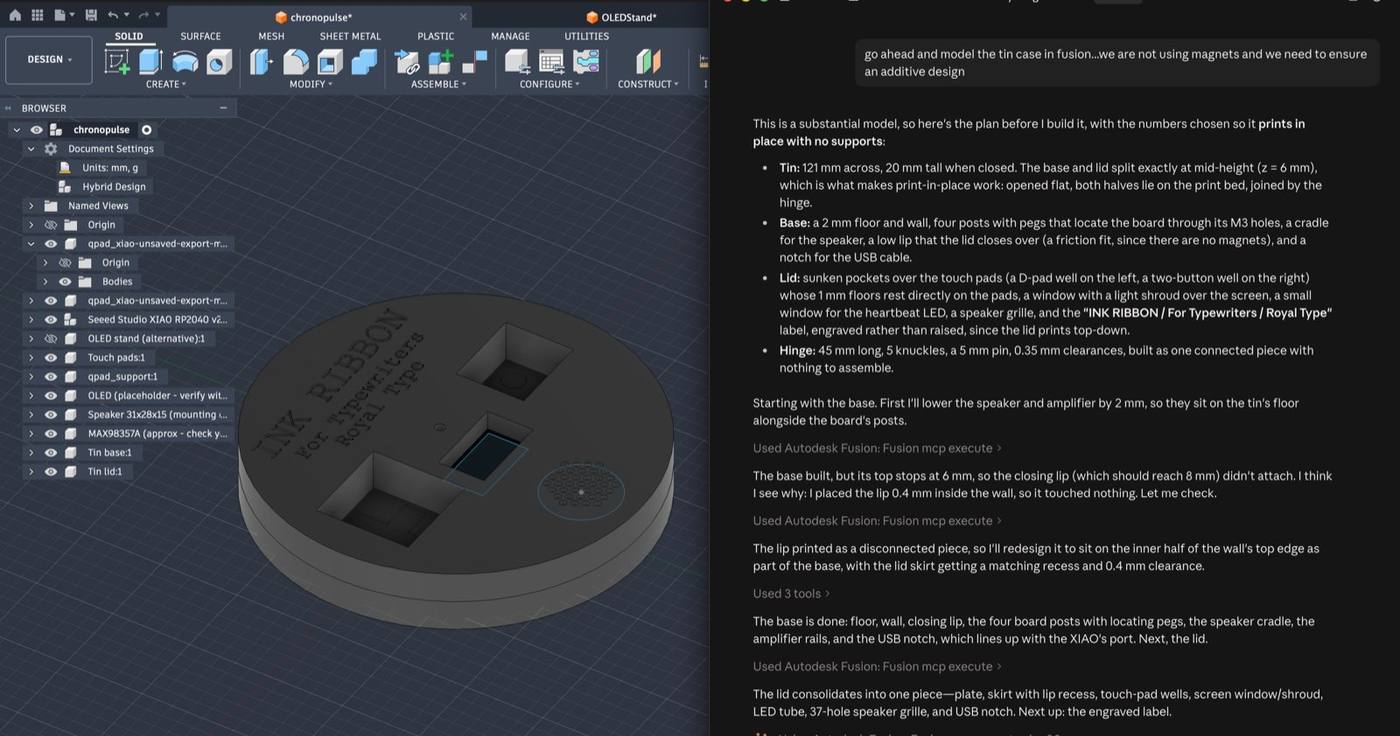Open the Create dropdown menu
Screen dimensions: 1400x736
[166, 84]
